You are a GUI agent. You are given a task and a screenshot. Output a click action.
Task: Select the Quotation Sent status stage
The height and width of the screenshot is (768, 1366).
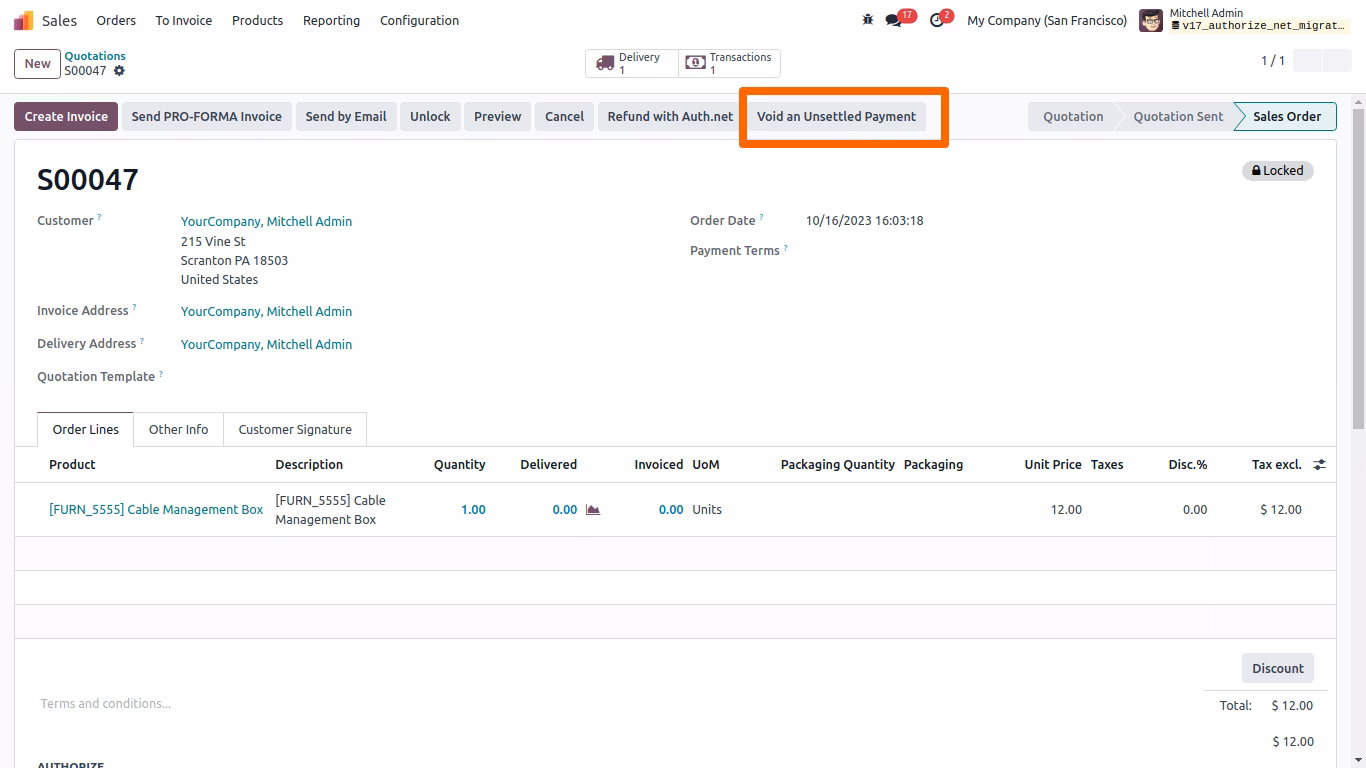(1178, 117)
